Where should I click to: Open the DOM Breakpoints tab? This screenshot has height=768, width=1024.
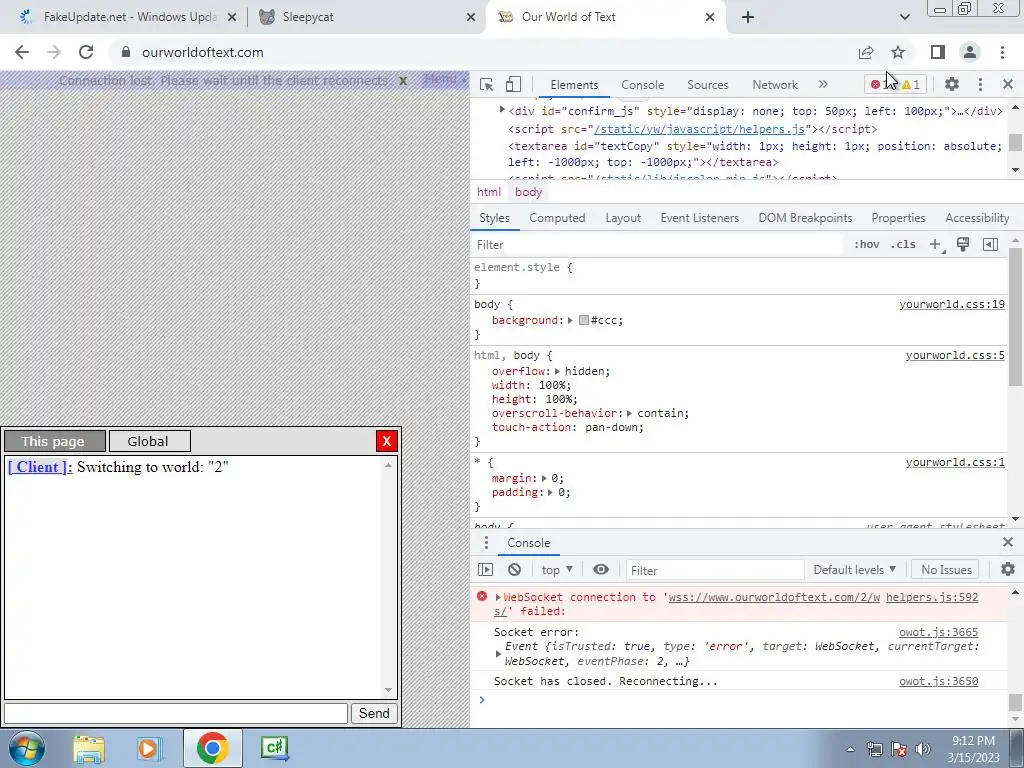[805, 218]
